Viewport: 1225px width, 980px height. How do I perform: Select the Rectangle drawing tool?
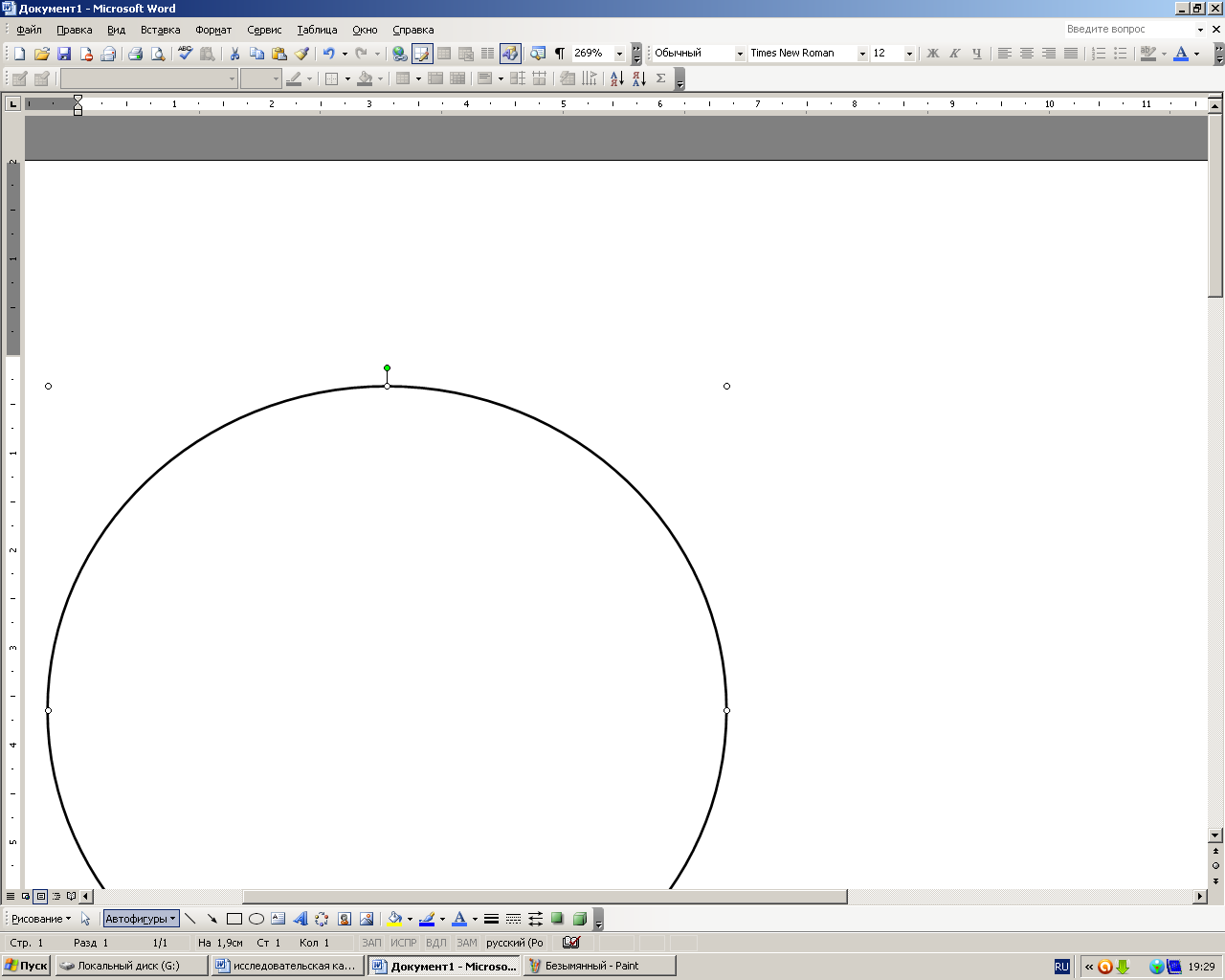pyautogui.click(x=234, y=919)
